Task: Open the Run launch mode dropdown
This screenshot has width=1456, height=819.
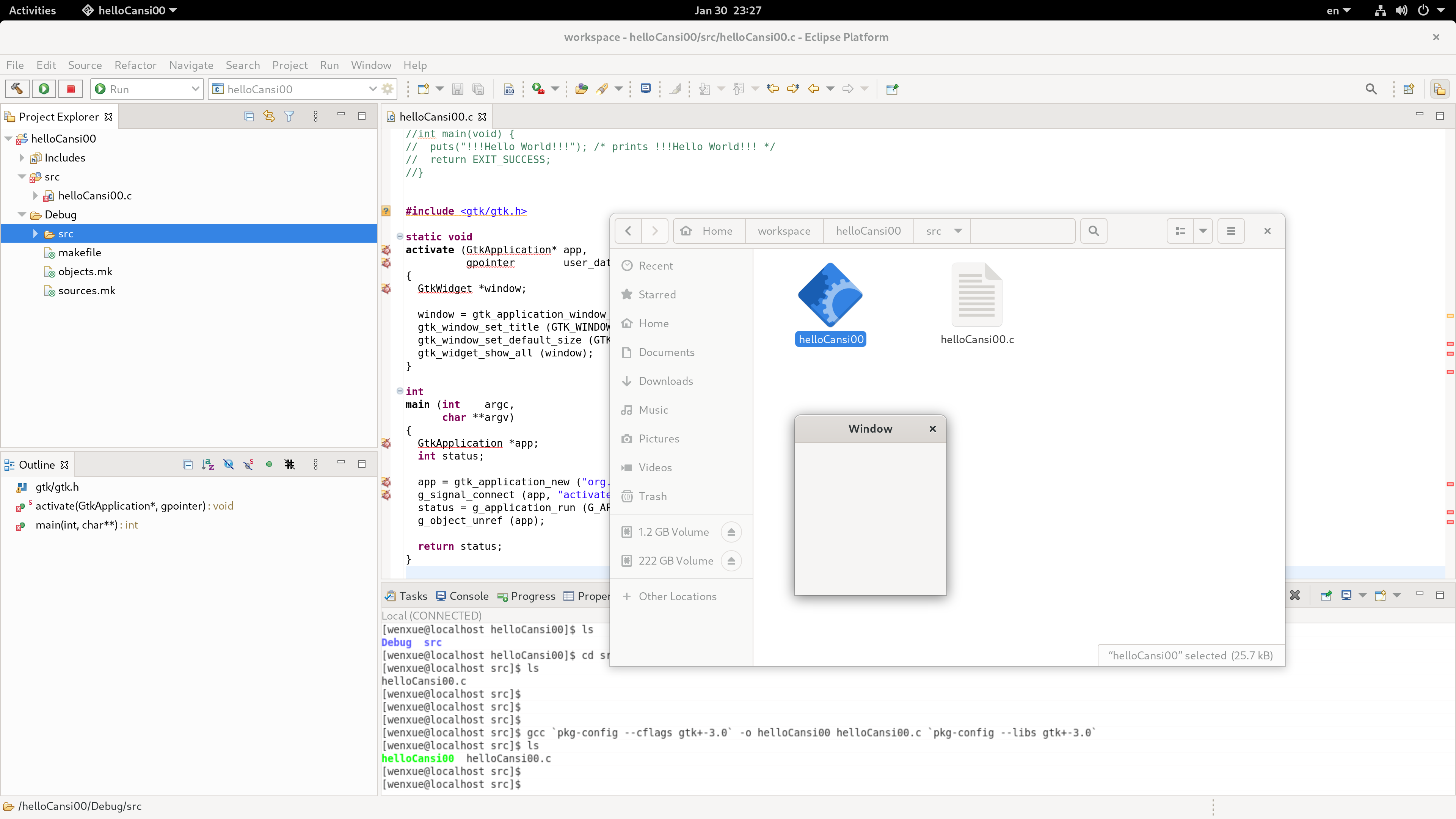Action: pos(195,89)
